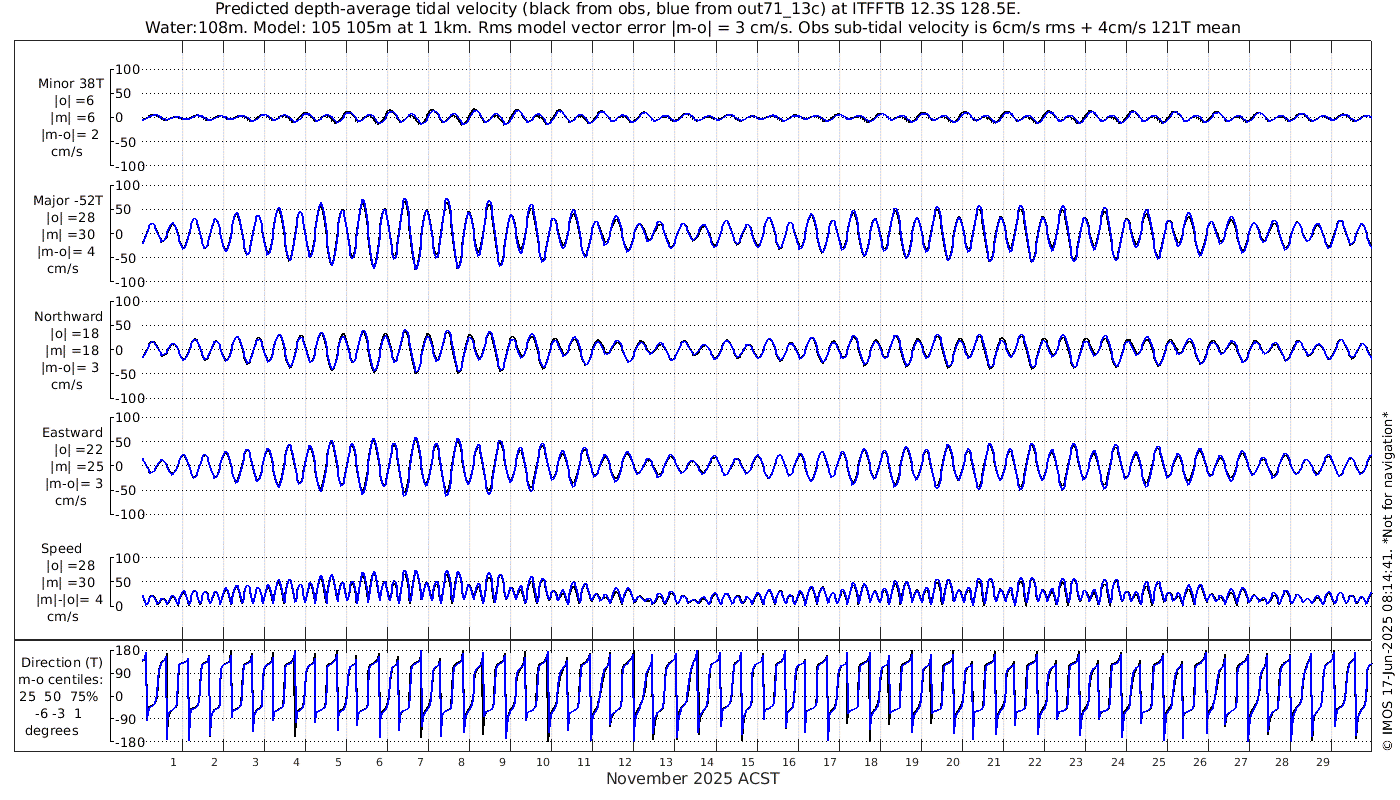Click the 'Northward' panel label

[x=68, y=316]
